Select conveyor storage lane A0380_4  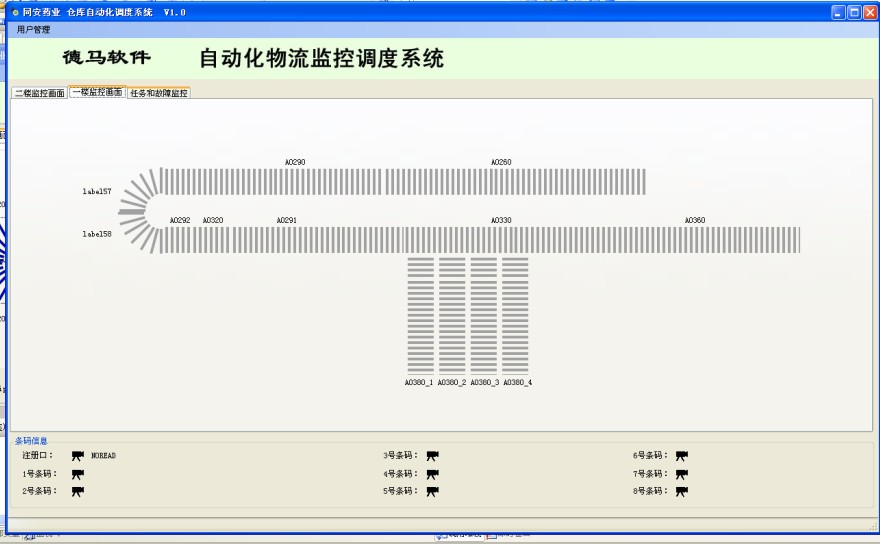coord(515,315)
